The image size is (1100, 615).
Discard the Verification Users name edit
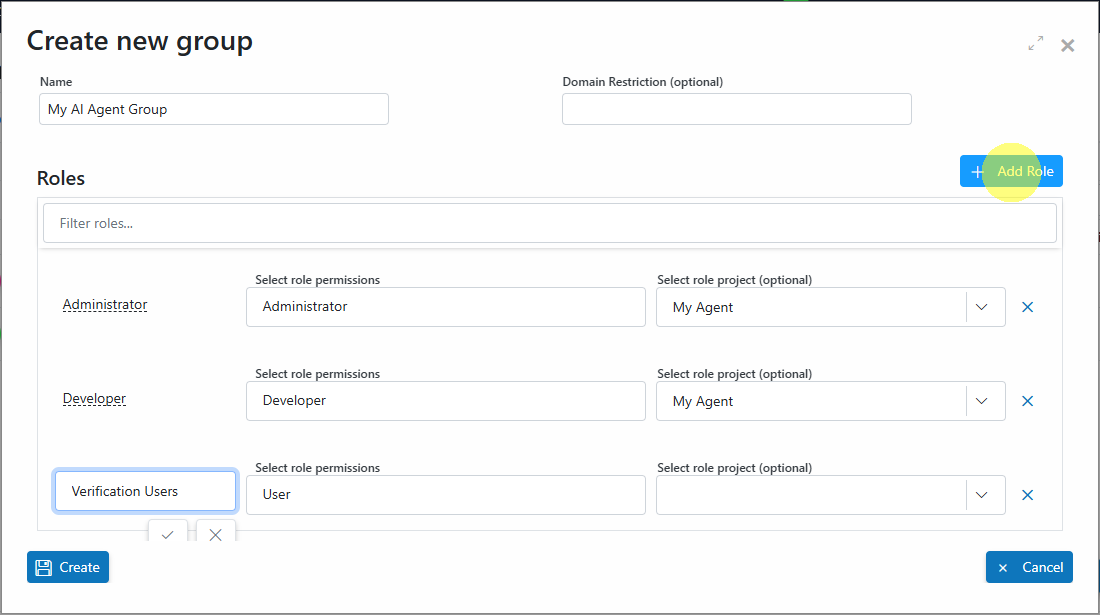click(215, 534)
